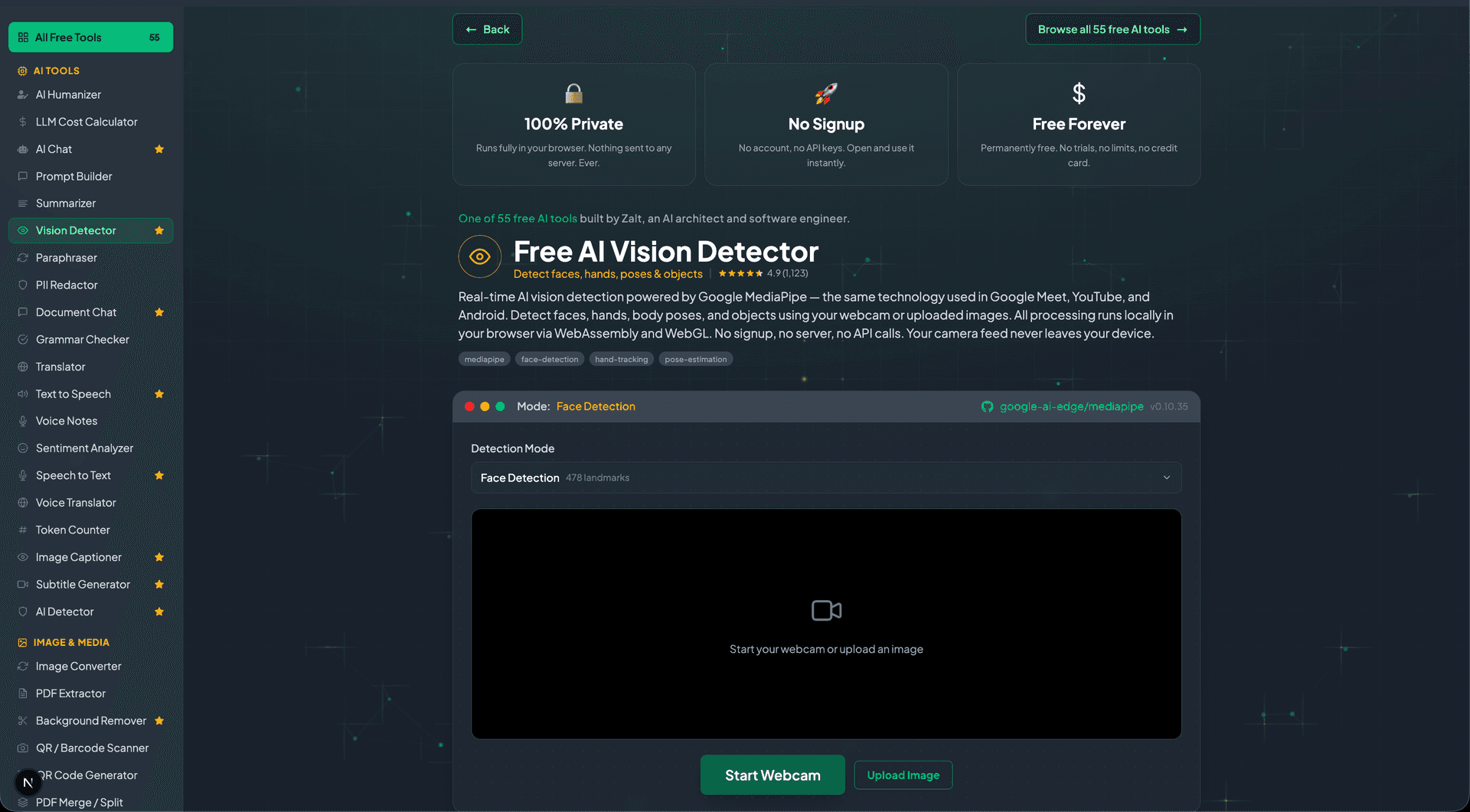This screenshot has width=1470, height=812.
Task: Click the Sentiment Analyzer smiley icon
Action: click(23, 448)
